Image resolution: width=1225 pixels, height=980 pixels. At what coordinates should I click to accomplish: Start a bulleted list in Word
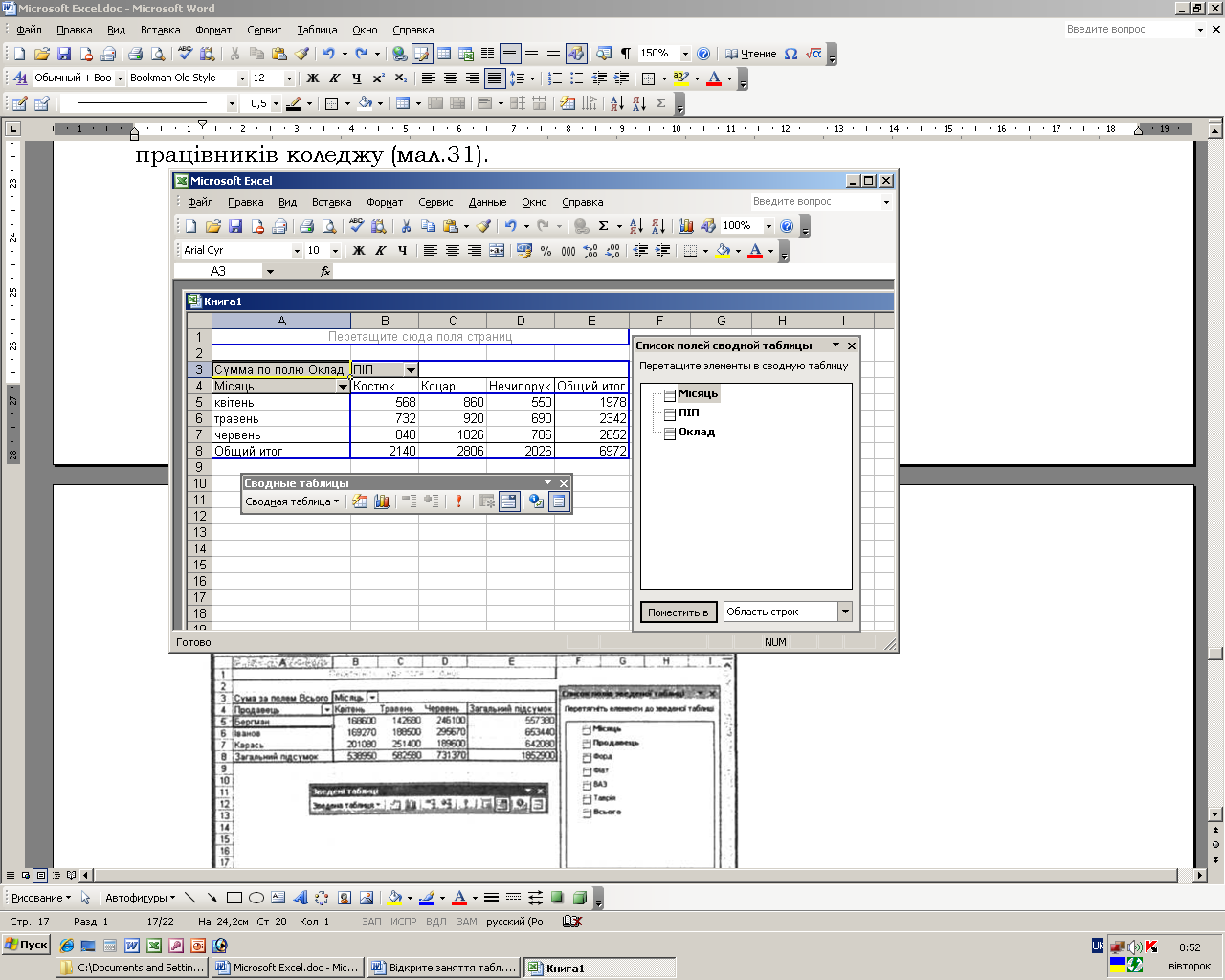coord(577,78)
